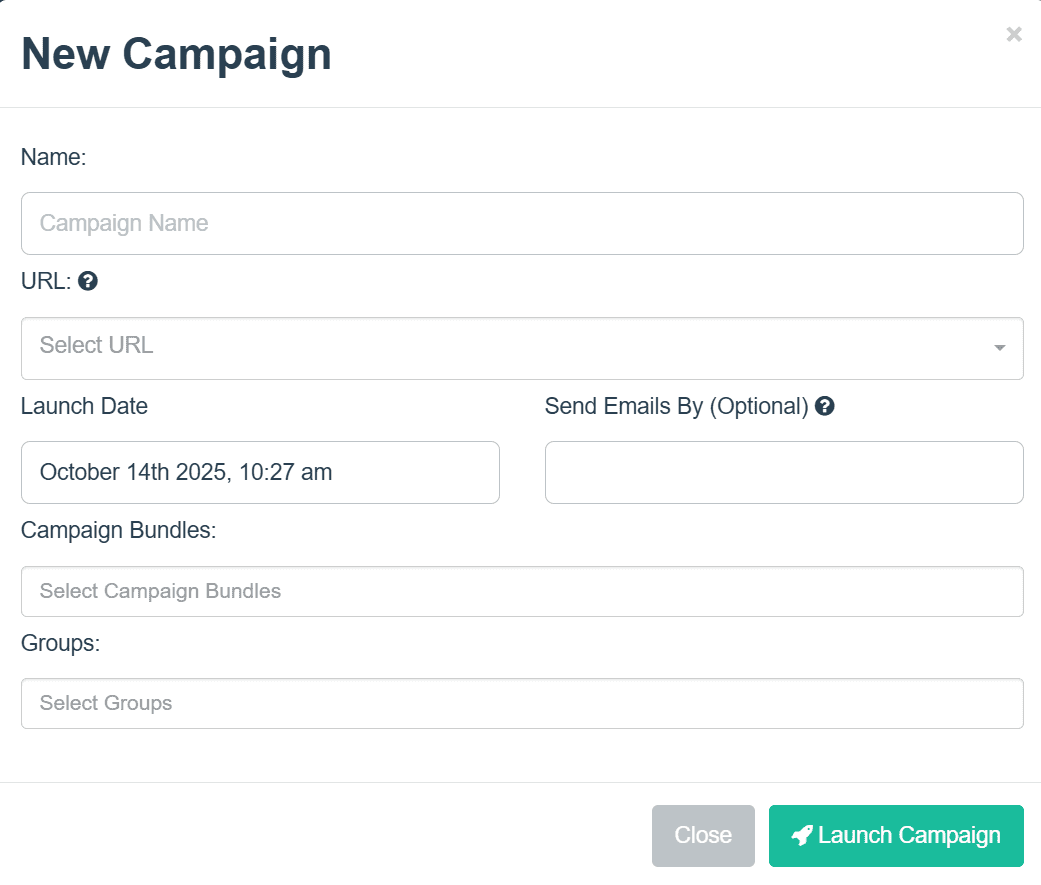Click the caret arrow in the URL selector
The image size is (1041, 885).
click(x=999, y=348)
